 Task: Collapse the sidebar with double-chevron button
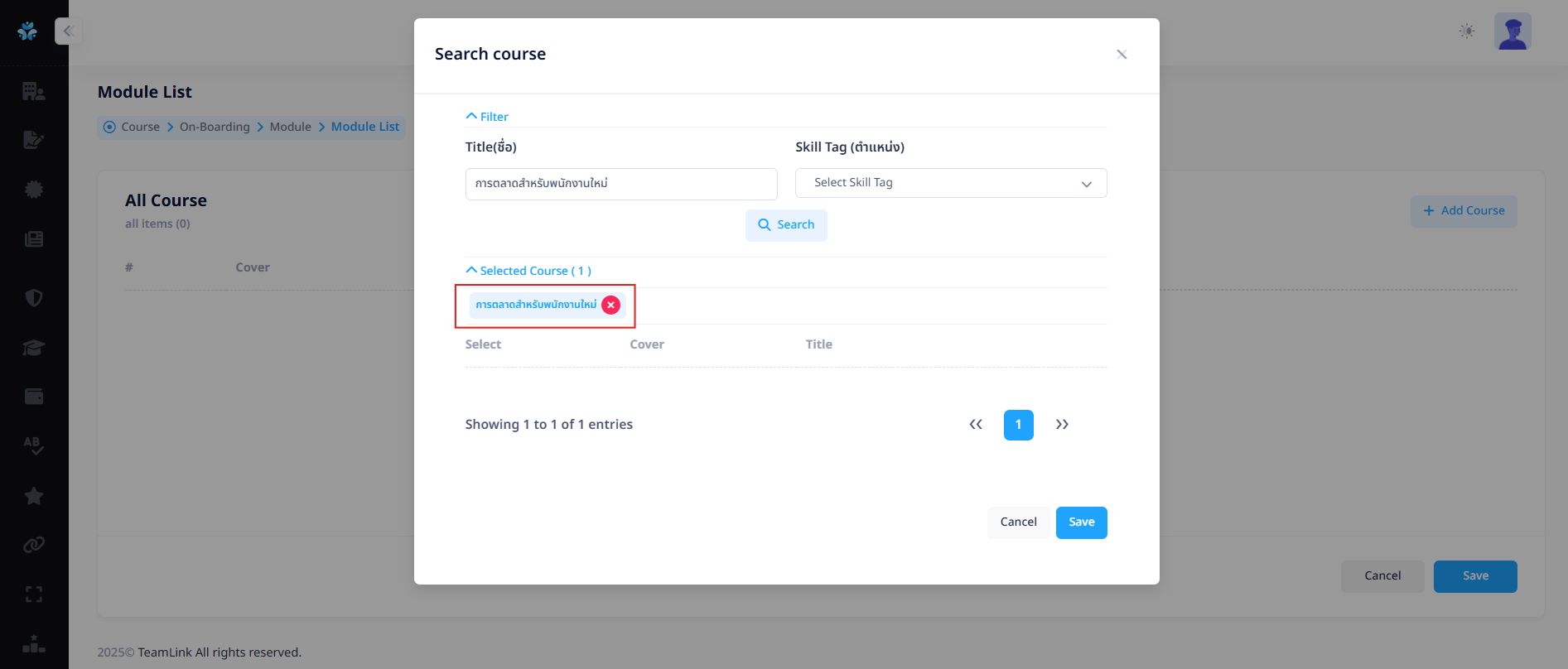click(x=68, y=31)
